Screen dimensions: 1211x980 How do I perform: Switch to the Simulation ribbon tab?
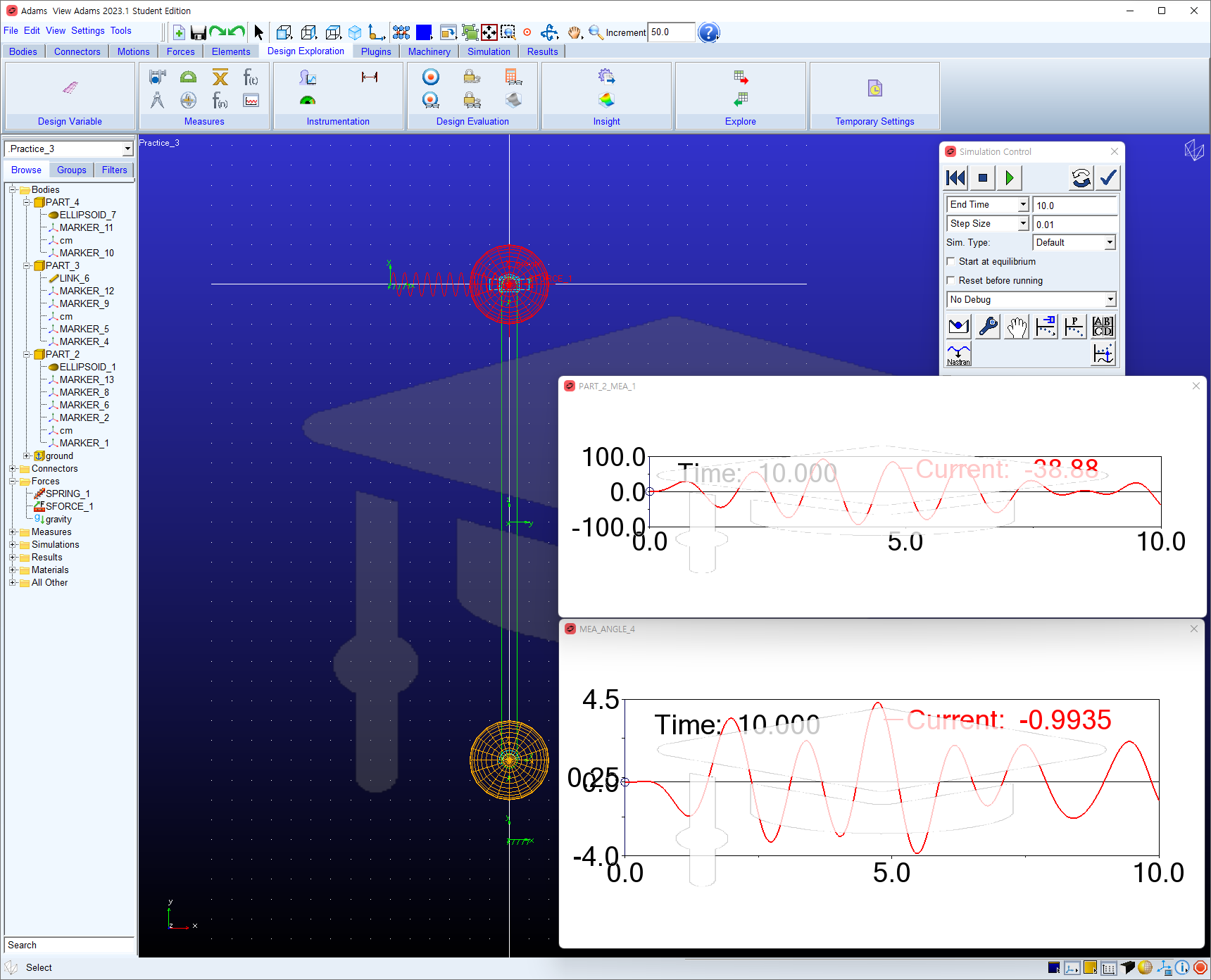click(x=489, y=51)
